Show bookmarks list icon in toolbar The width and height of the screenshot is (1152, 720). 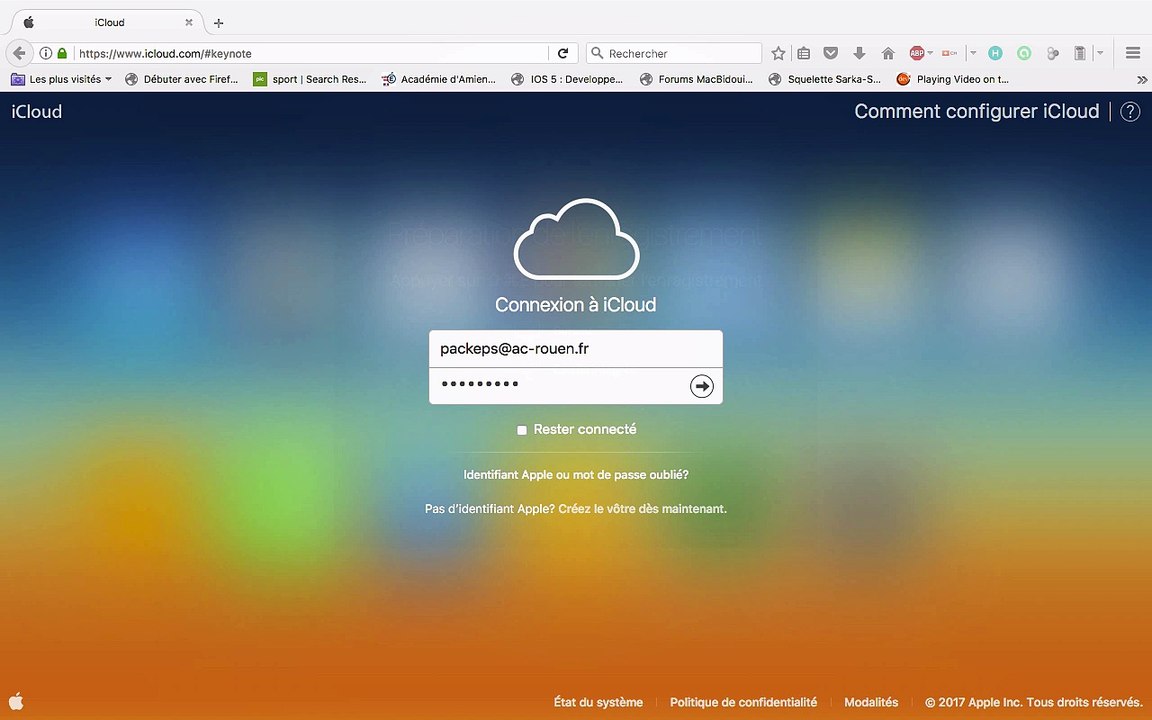804,53
